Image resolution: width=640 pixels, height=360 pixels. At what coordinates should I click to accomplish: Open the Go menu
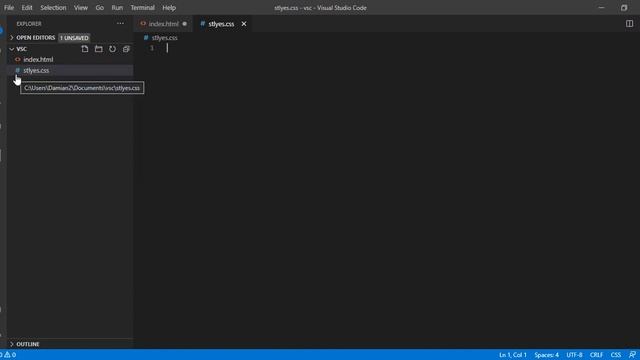point(100,8)
